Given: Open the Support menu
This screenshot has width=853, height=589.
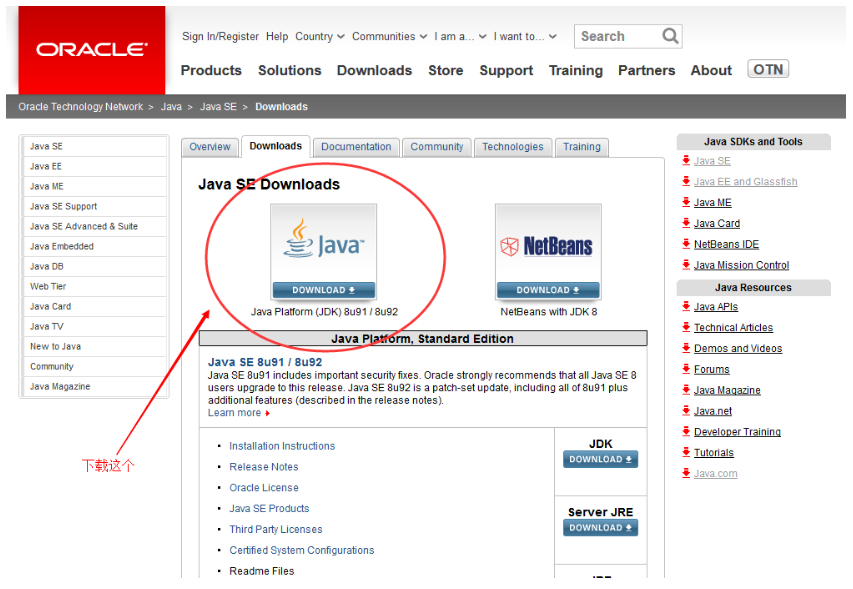Looking at the screenshot, I should pyautogui.click(x=506, y=70).
